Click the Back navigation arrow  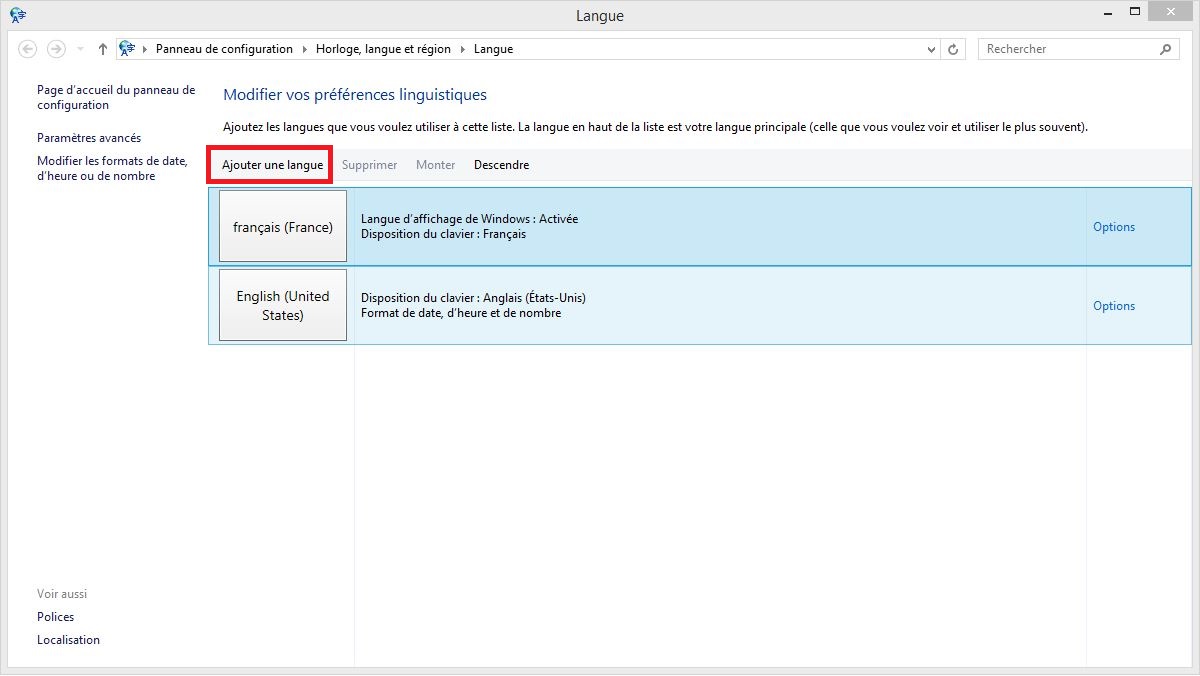click(28, 49)
